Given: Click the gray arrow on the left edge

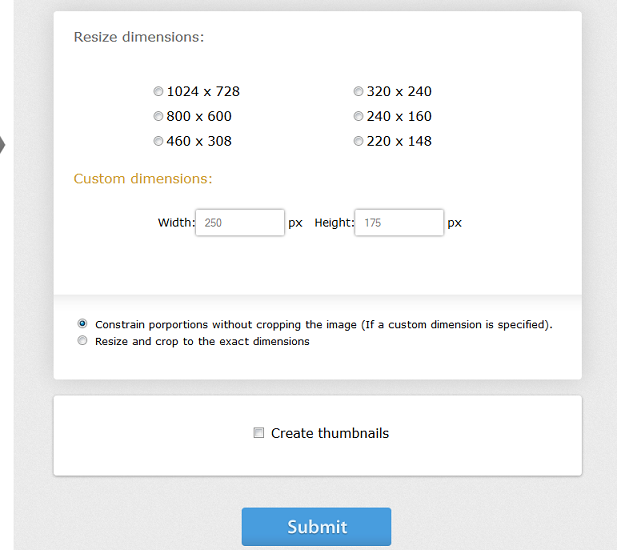Looking at the screenshot, I should [x=2, y=145].
